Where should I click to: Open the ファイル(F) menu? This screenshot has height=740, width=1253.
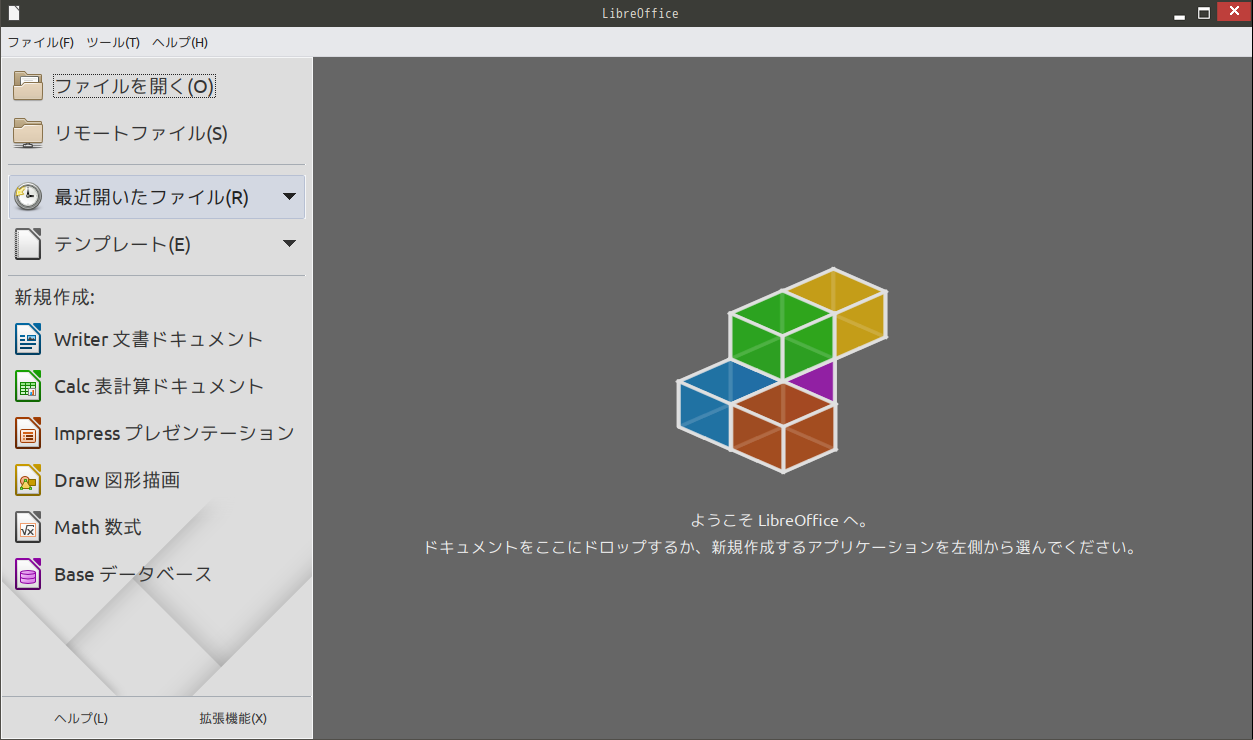coord(41,43)
